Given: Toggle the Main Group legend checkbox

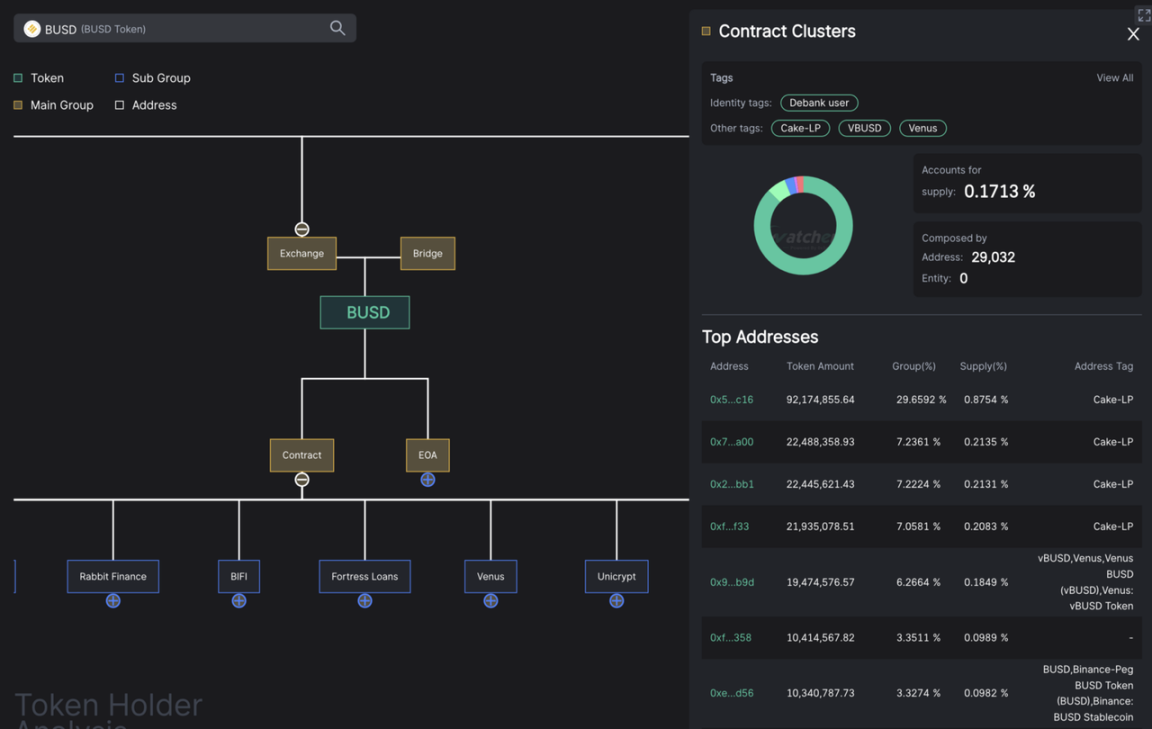Looking at the screenshot, I should (x=18, y=105).
